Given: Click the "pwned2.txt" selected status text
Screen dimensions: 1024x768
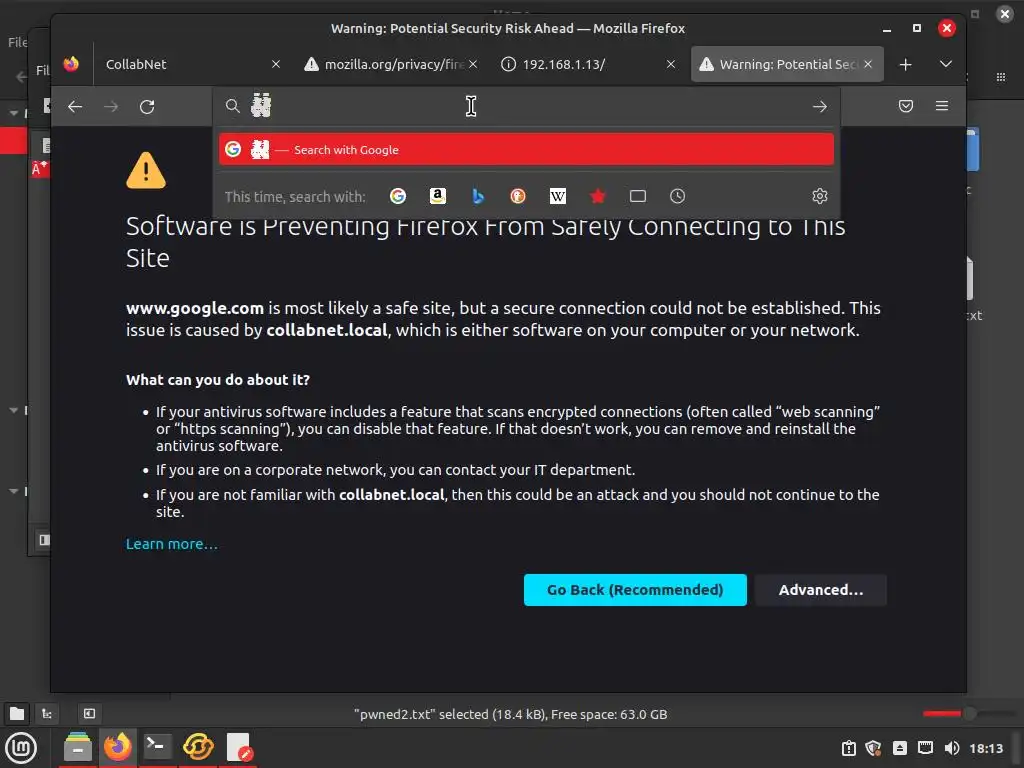Looking at the screenshot, I should pyautogui.click(x=511, y=714).
